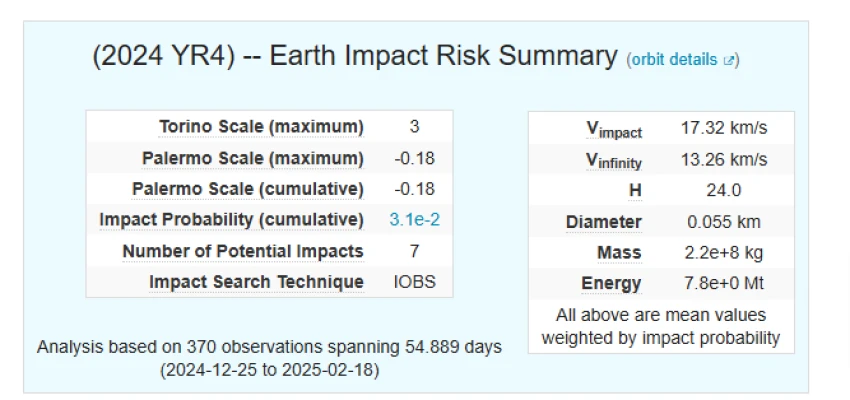Click the 3.1e-2 impact probability link
This screenshot has height=400, width=850.
pos(414,220)
